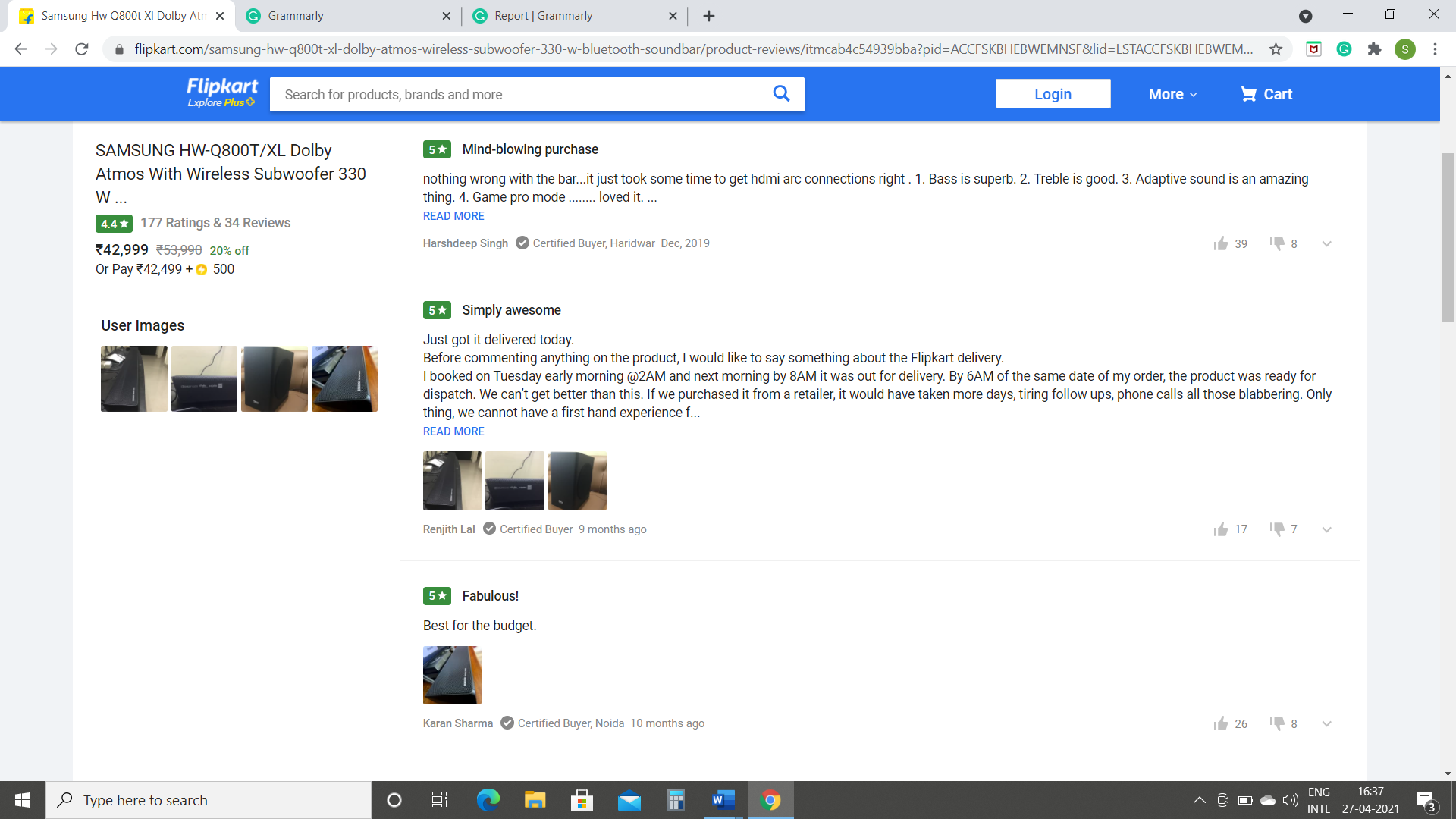1456x819 pixels.
Task: Click the 177 Ratings & 34 Reviews text
Action: (215, 223)
